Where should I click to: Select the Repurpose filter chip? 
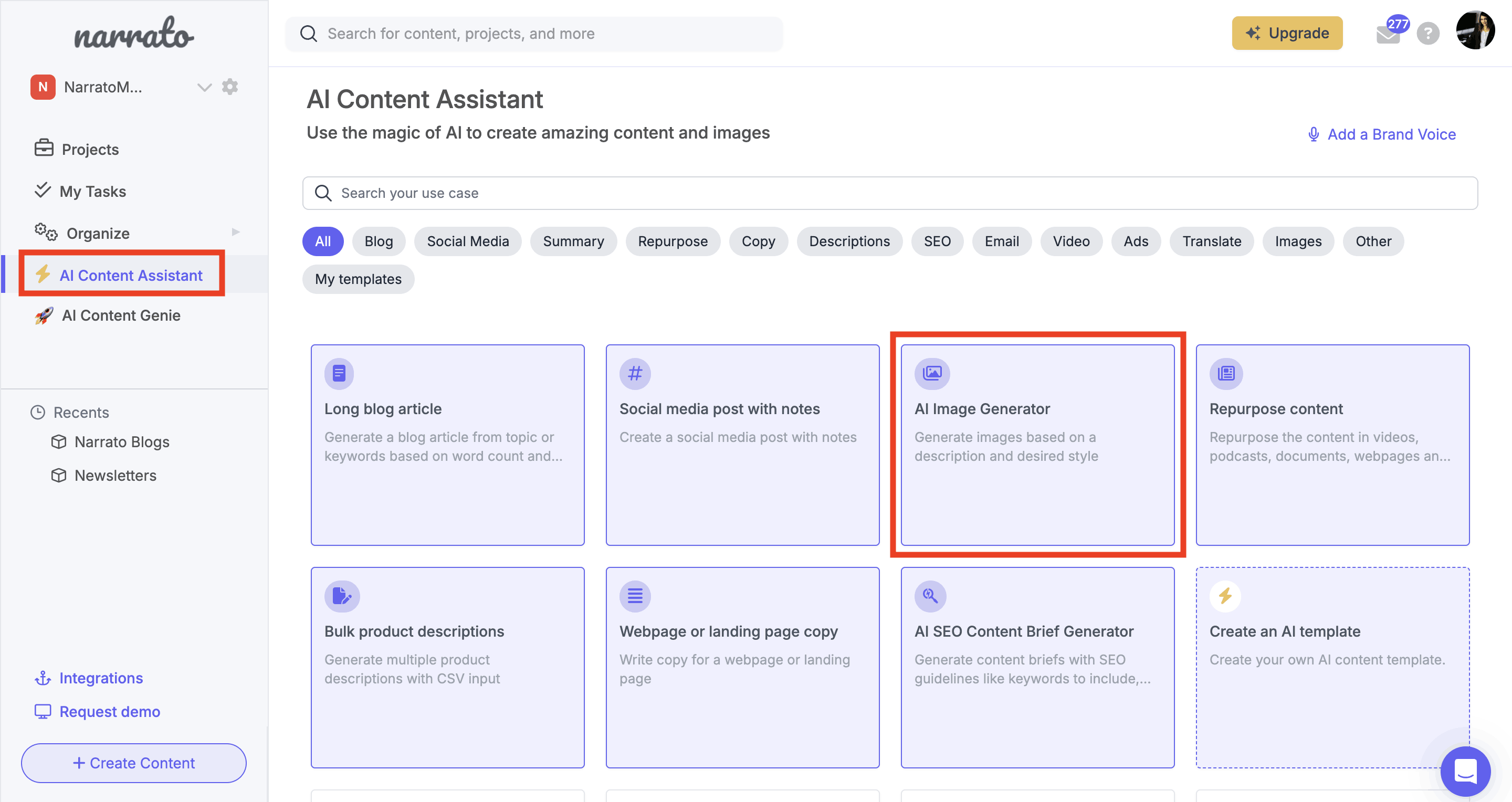click(x=673, y=241)
